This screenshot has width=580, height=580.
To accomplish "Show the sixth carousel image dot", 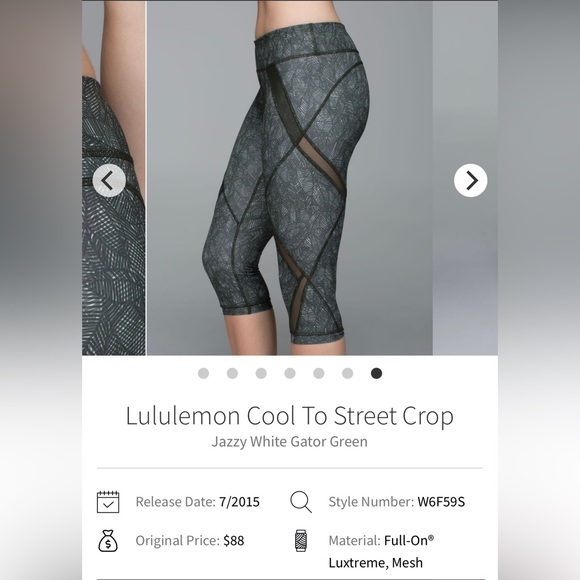I will click(x=348, y=373).
